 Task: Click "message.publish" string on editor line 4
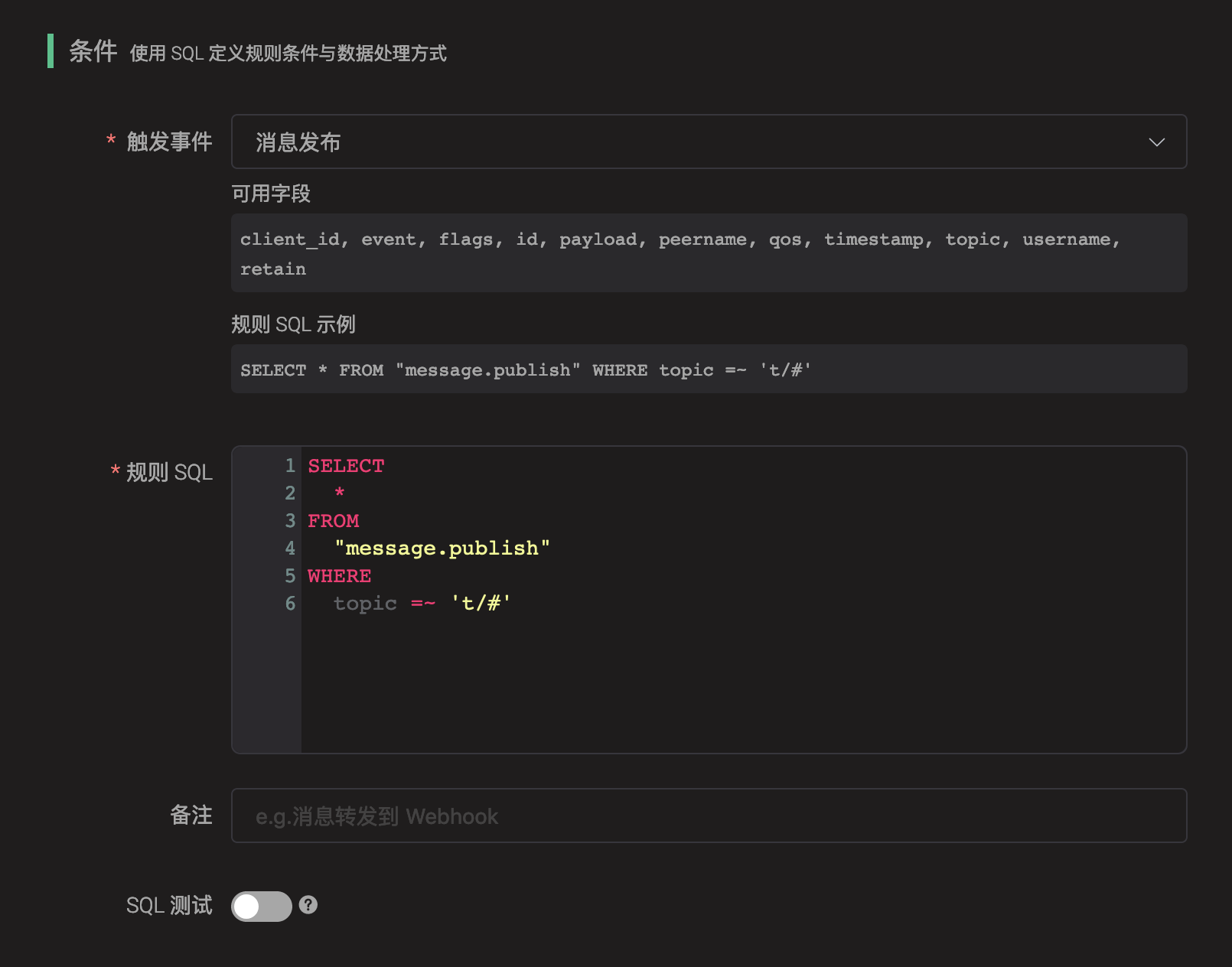tap(442, 549)
